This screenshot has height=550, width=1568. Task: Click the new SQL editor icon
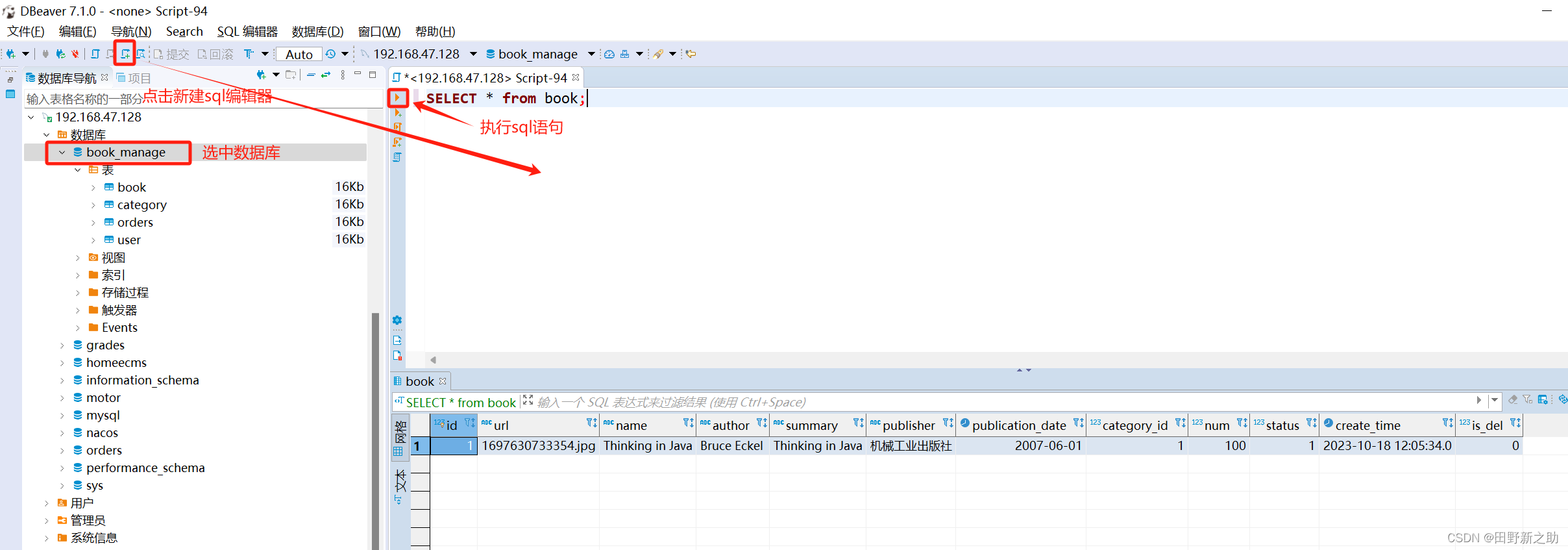pos(125,54)
